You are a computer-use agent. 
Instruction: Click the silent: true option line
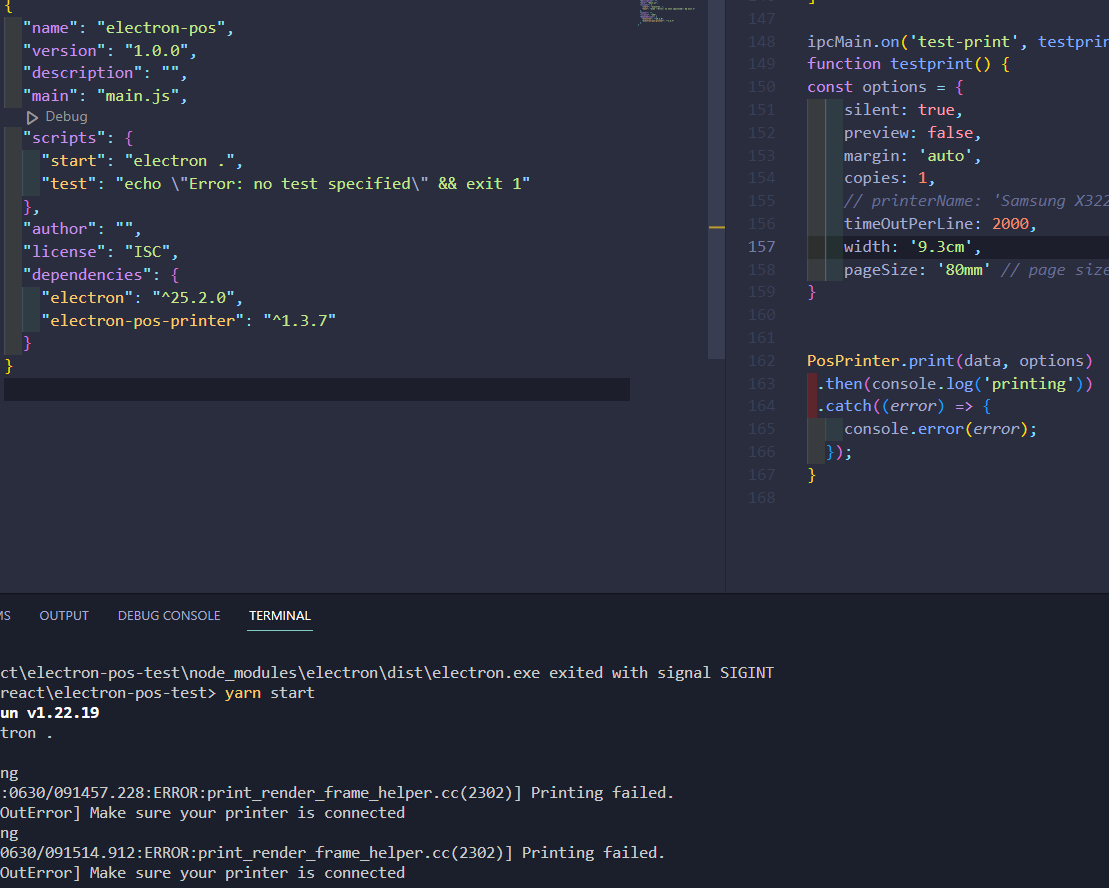[901, 109]
